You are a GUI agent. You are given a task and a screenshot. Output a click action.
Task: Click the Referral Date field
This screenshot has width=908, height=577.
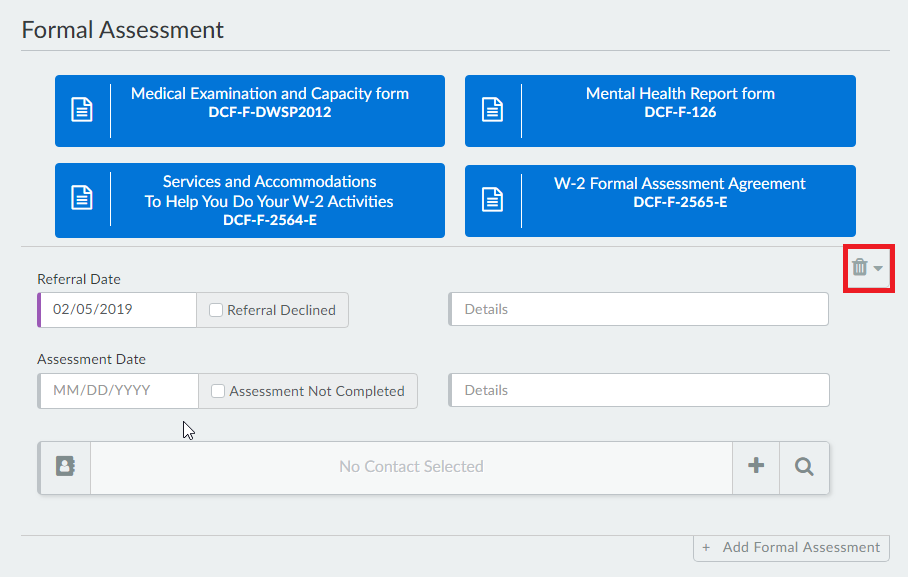point(117,310)
